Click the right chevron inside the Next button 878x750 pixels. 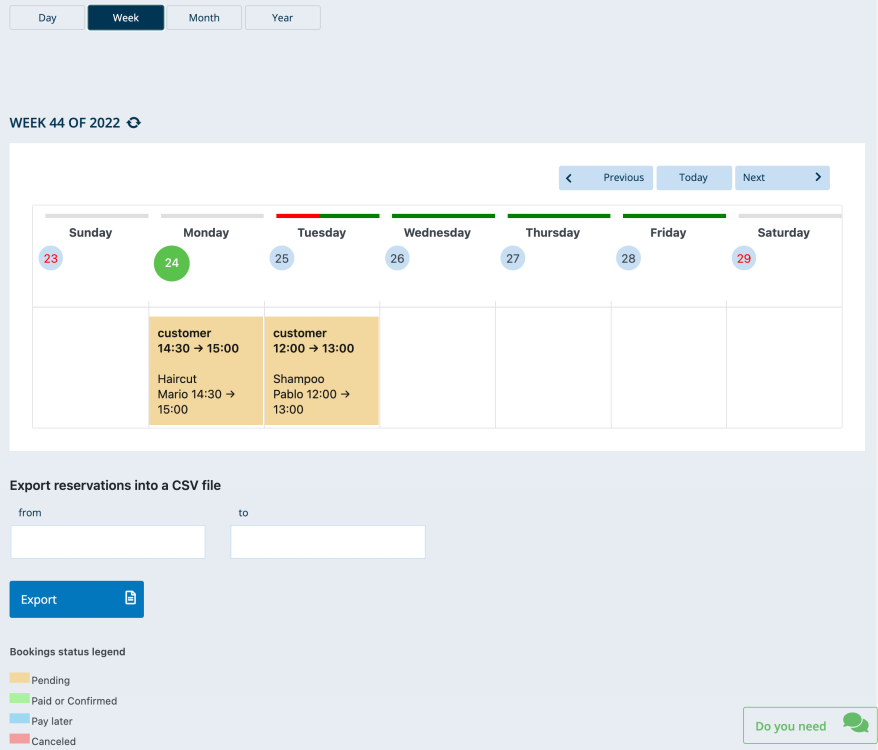(818, 177)
